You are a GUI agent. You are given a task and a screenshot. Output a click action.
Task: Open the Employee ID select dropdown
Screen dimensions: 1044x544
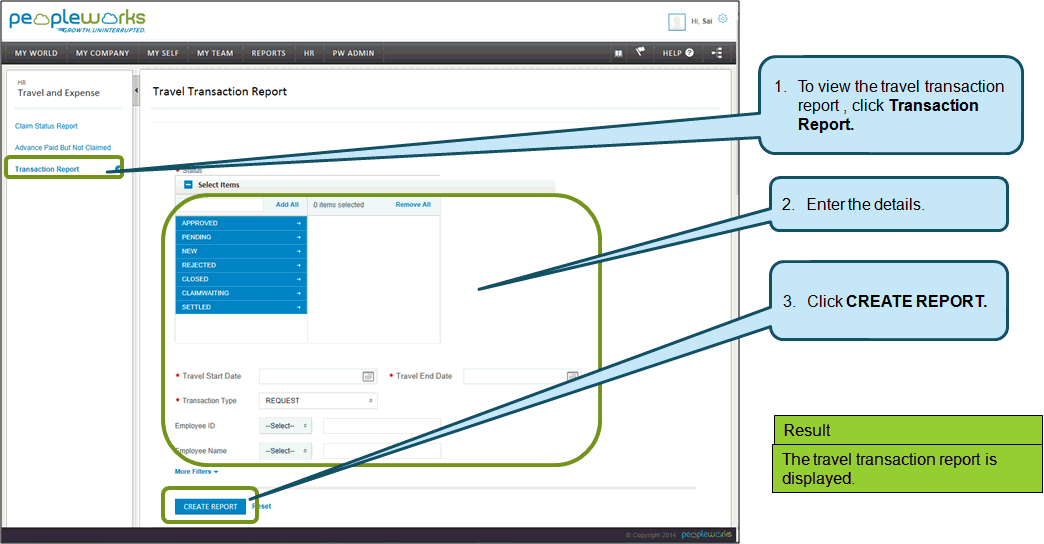click(x=285, y=426)
